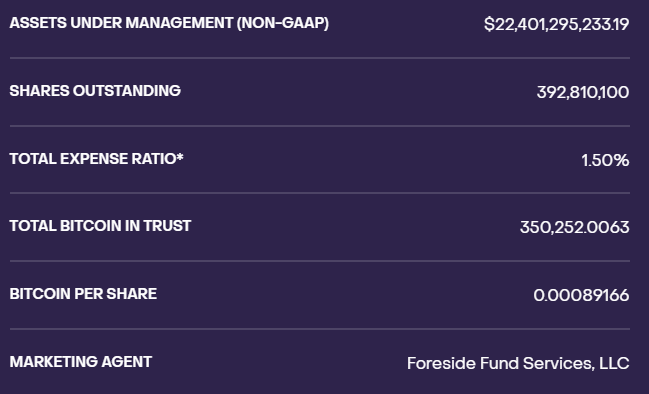This screenshot has height=394, width=649.
Task: Click the Marketing Agent label
Action: (81, 362)
